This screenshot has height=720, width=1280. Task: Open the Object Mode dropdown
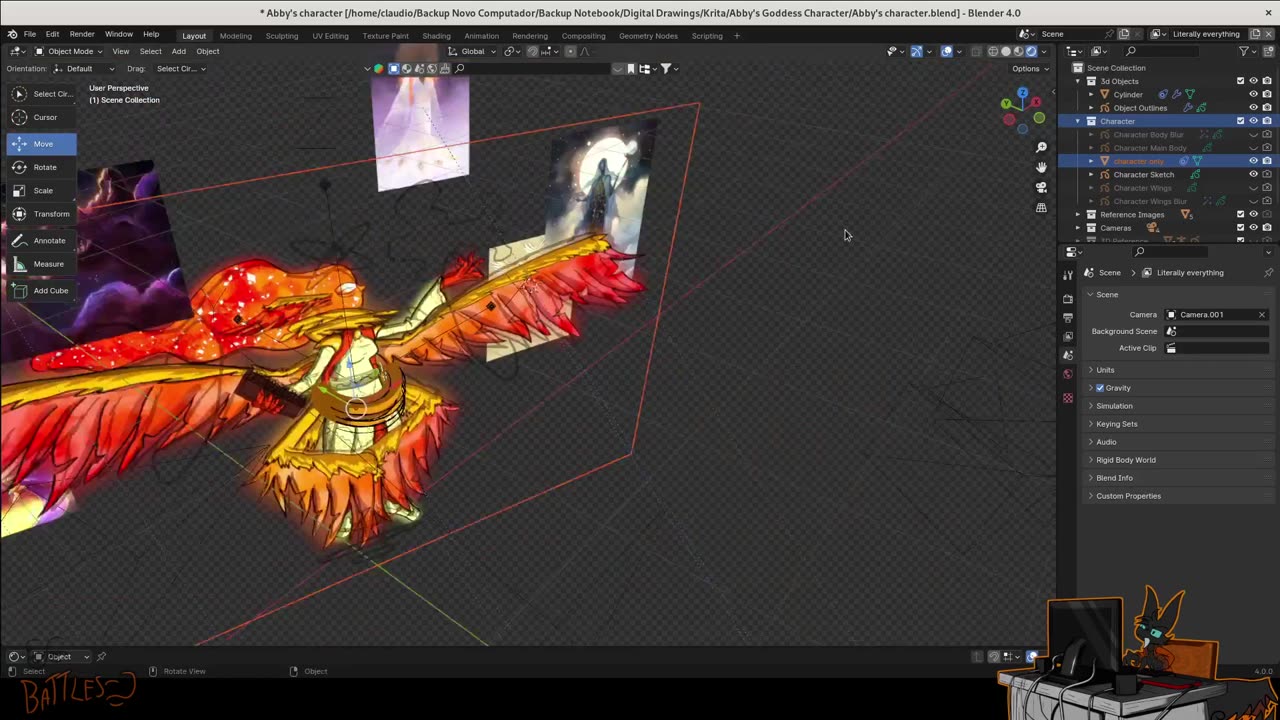pos(69,51)
